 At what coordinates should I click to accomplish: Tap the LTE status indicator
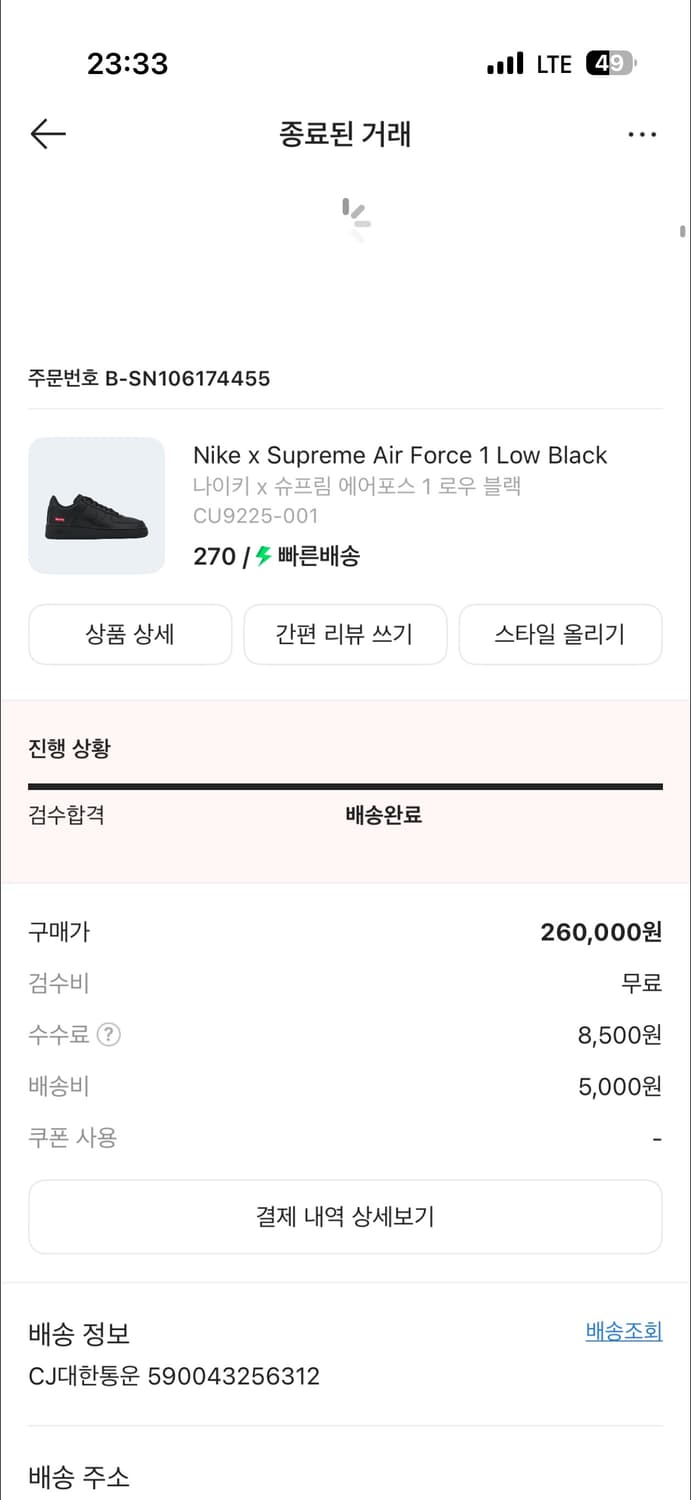click(x=554, y=63)
